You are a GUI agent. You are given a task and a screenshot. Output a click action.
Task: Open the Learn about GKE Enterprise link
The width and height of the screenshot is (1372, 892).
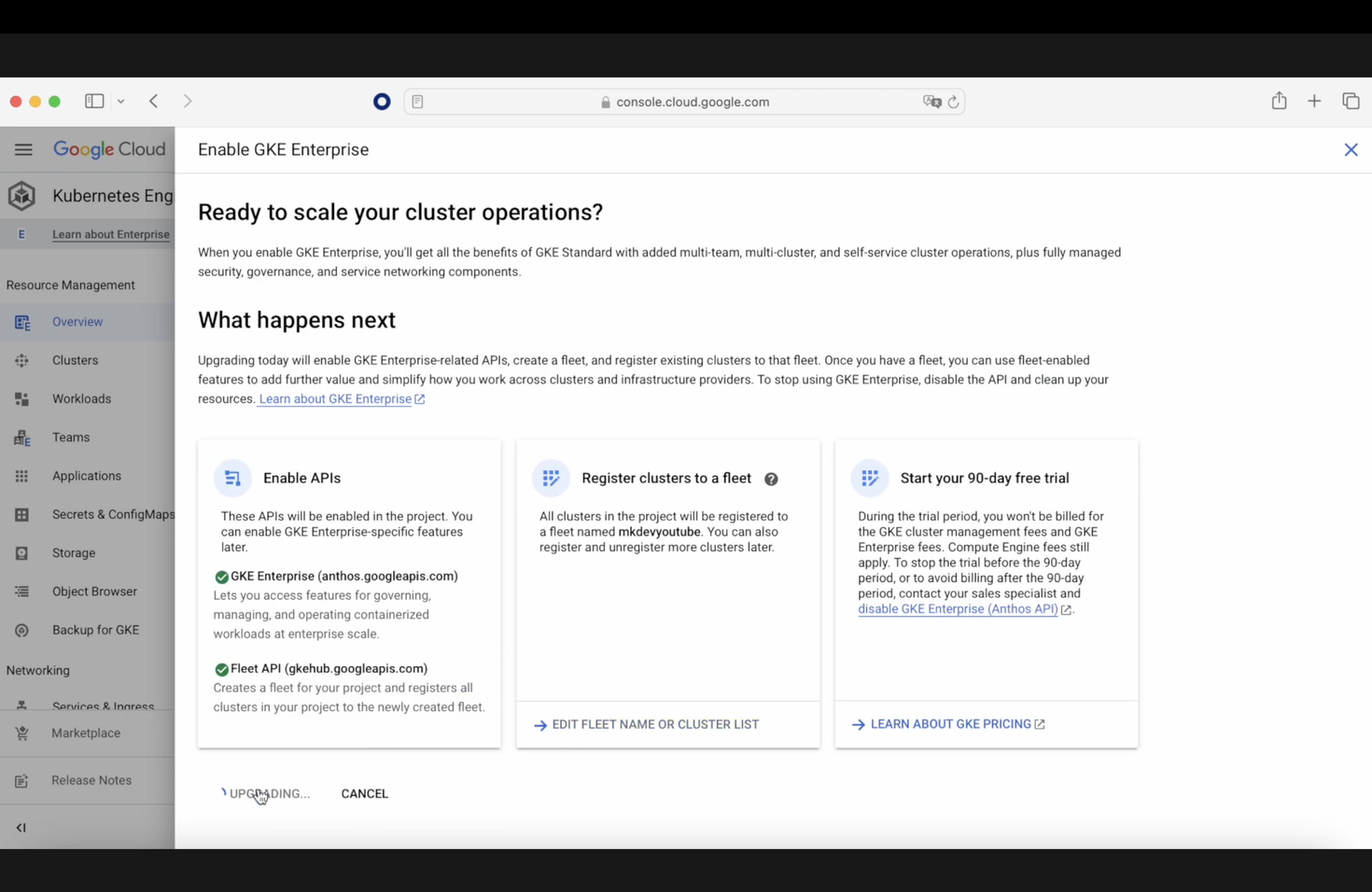(x=342, y=399)
